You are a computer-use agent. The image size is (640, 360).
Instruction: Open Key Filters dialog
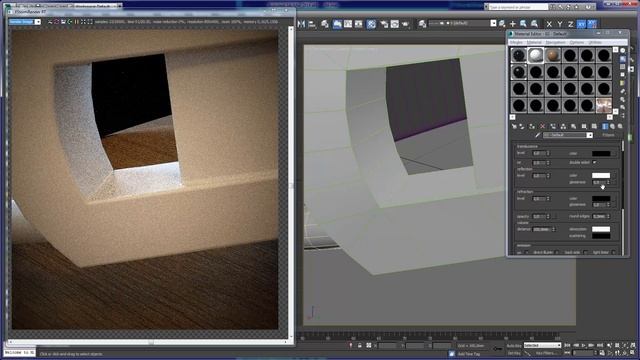point(546,353)
